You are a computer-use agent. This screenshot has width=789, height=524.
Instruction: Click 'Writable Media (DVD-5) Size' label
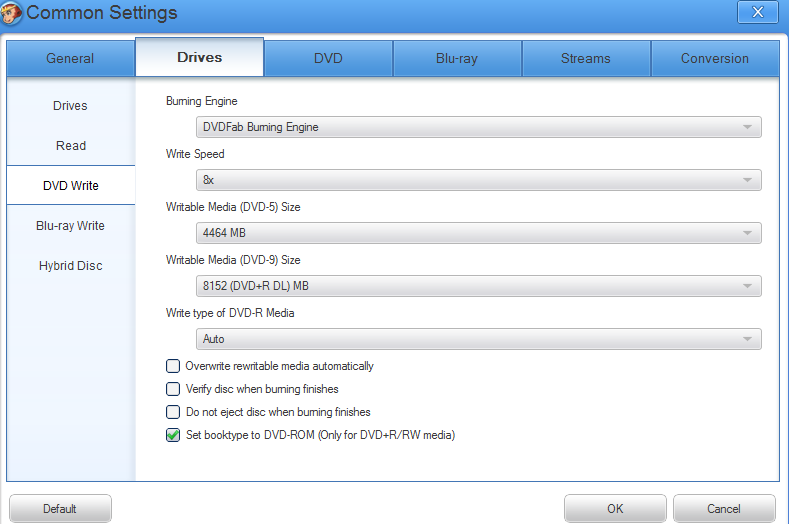(x=233, y=207)
